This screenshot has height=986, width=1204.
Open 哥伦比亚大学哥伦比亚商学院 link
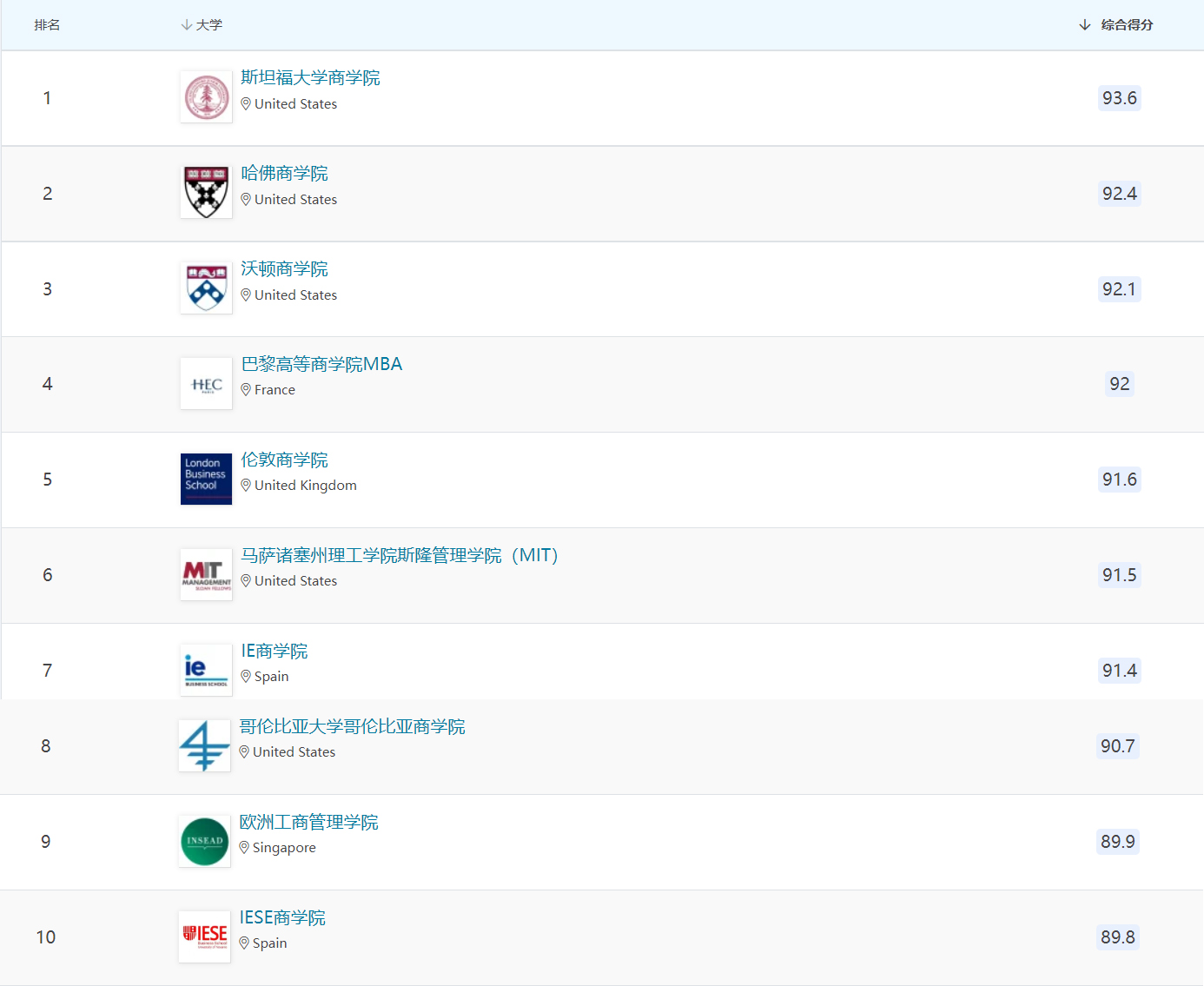point(352,726)
